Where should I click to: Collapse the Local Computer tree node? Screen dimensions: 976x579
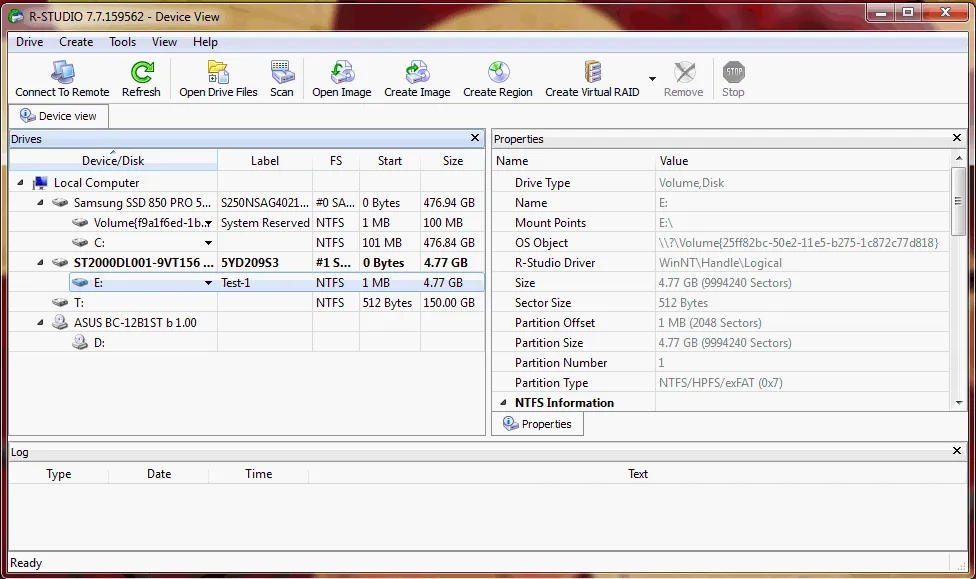click(x=22, y=182)
